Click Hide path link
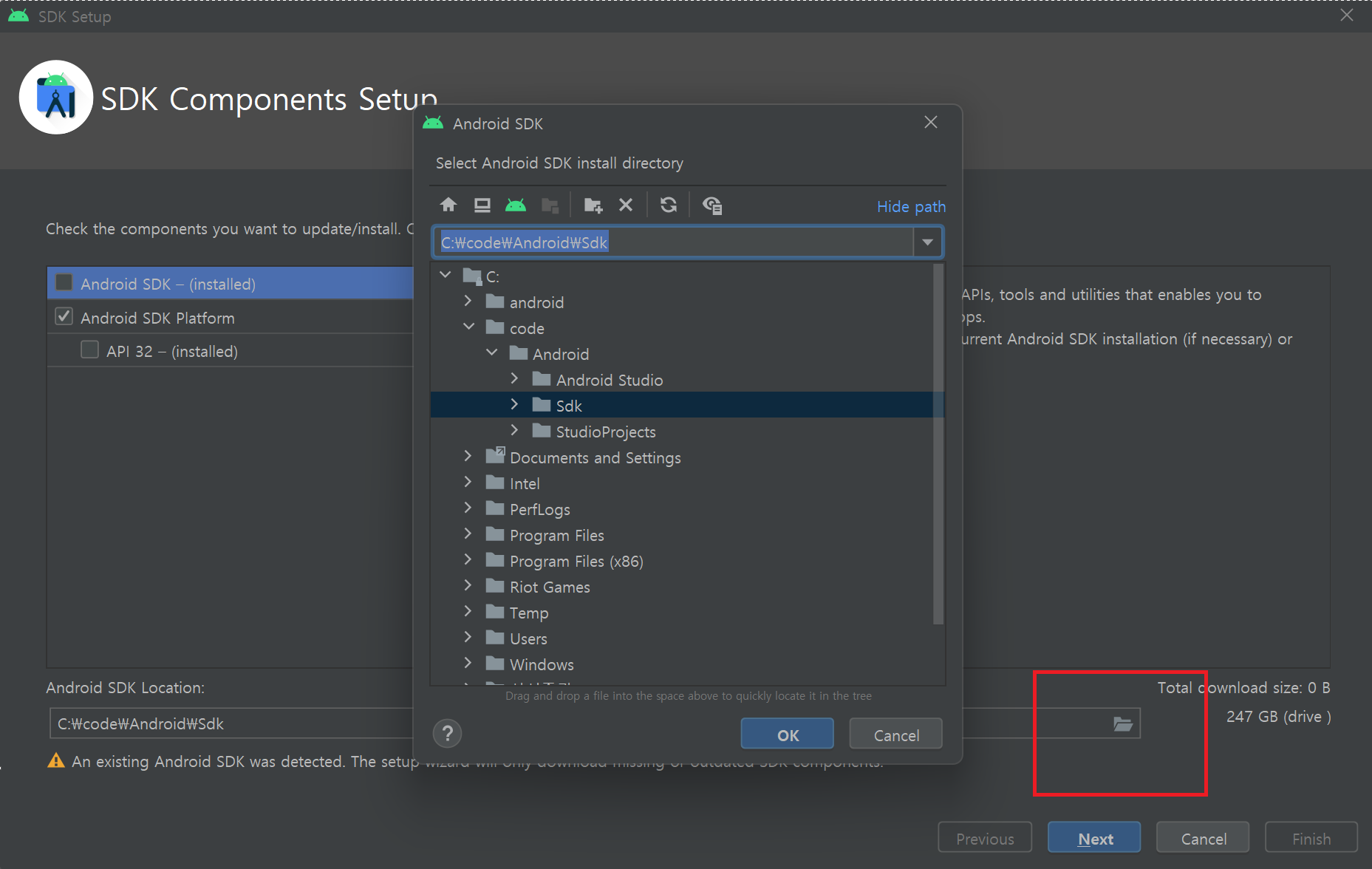The width and height of the screenshot is (1372, 869). coord(911,206)
